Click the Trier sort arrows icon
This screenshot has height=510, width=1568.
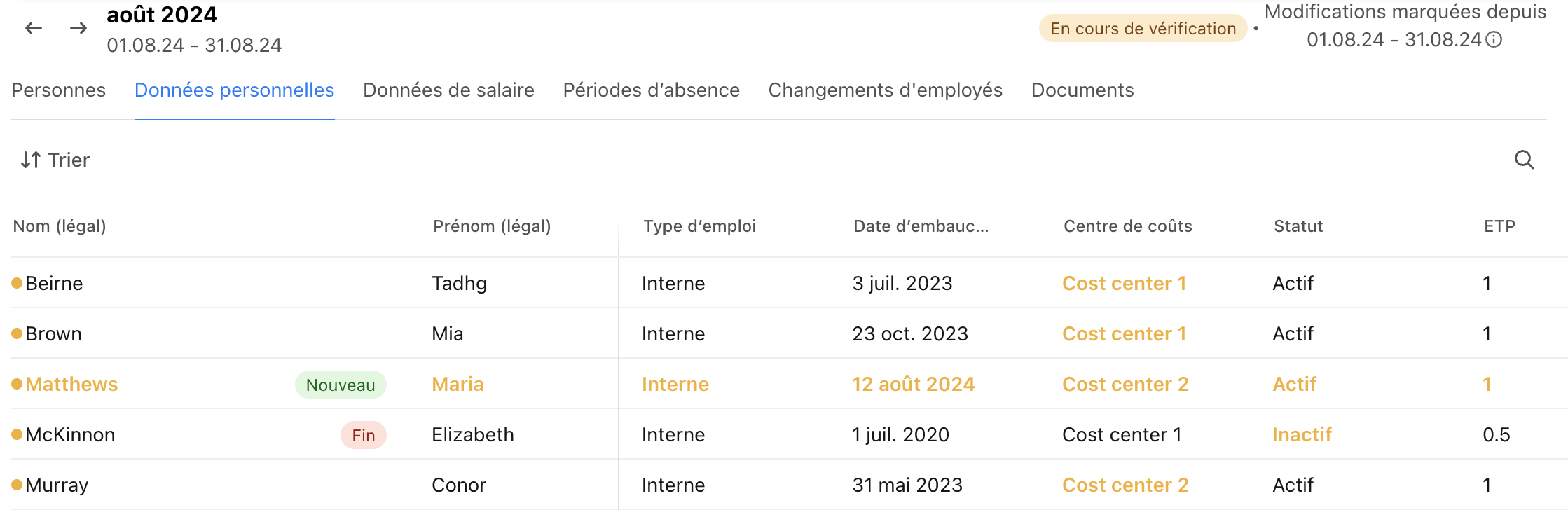tap(31, 160)
